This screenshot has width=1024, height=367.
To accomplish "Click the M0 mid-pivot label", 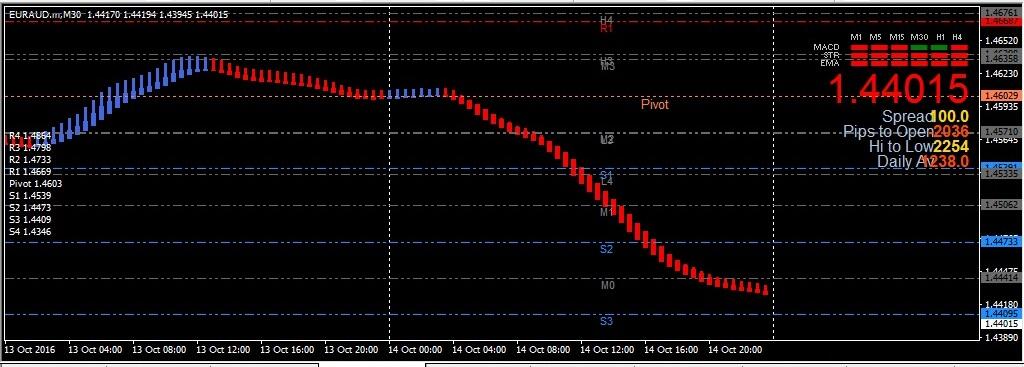I will coord(607,285).
